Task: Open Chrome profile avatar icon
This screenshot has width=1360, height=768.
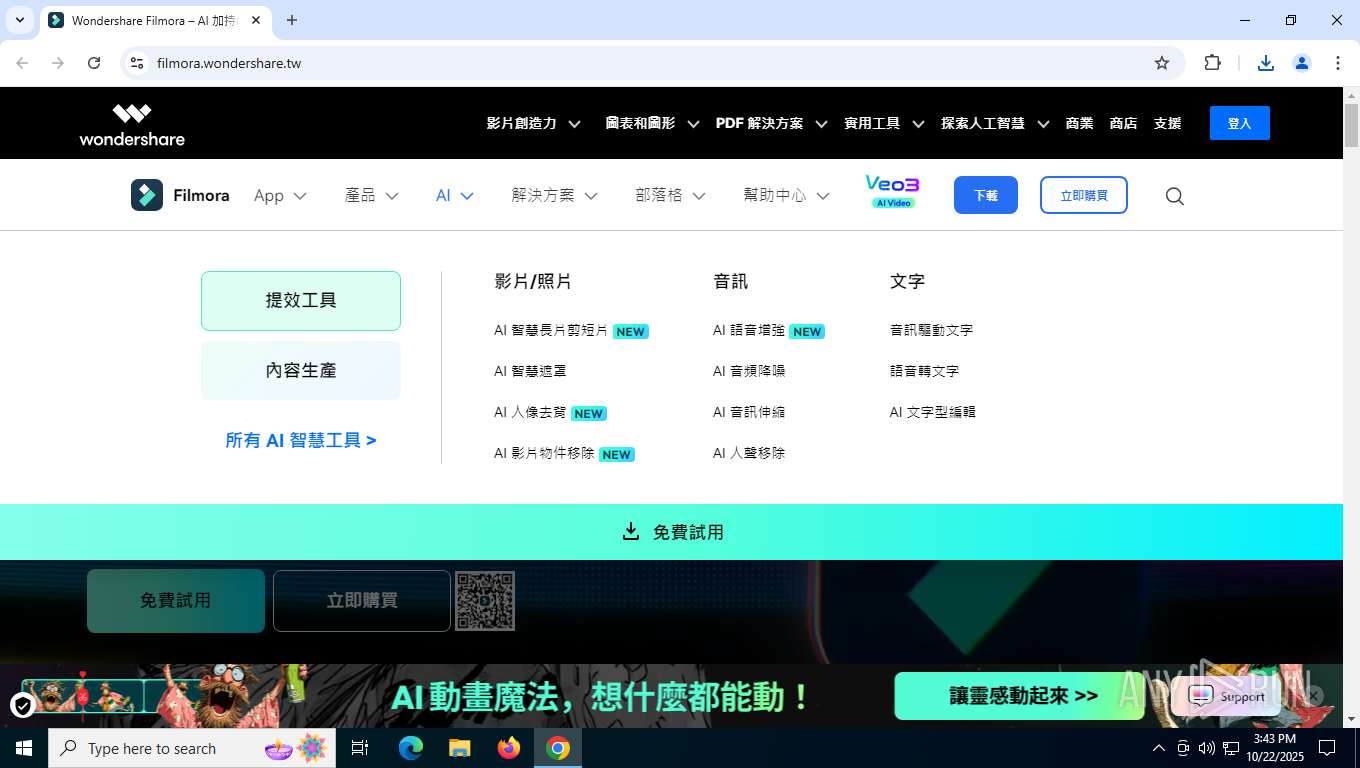Action: click(x=1302, y=63)
